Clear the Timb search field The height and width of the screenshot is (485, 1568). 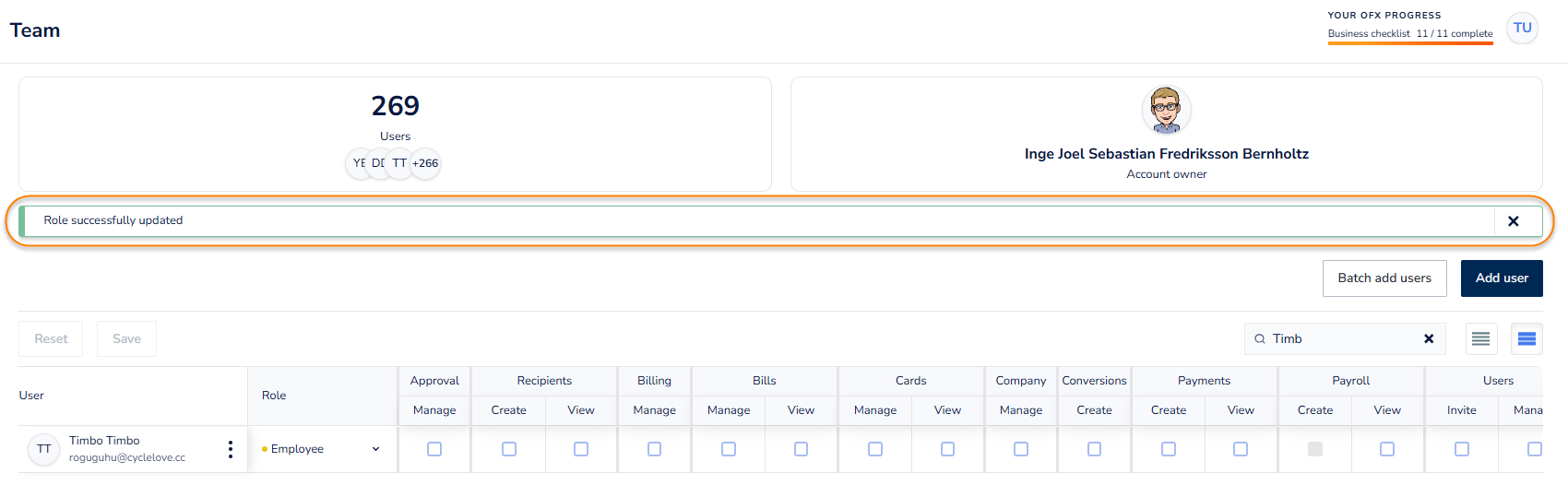1429,339
